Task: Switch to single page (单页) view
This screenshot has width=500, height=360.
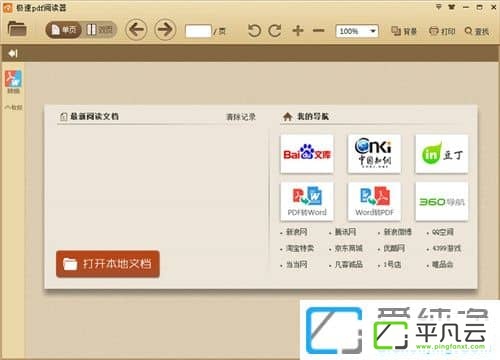Action: 64,30
